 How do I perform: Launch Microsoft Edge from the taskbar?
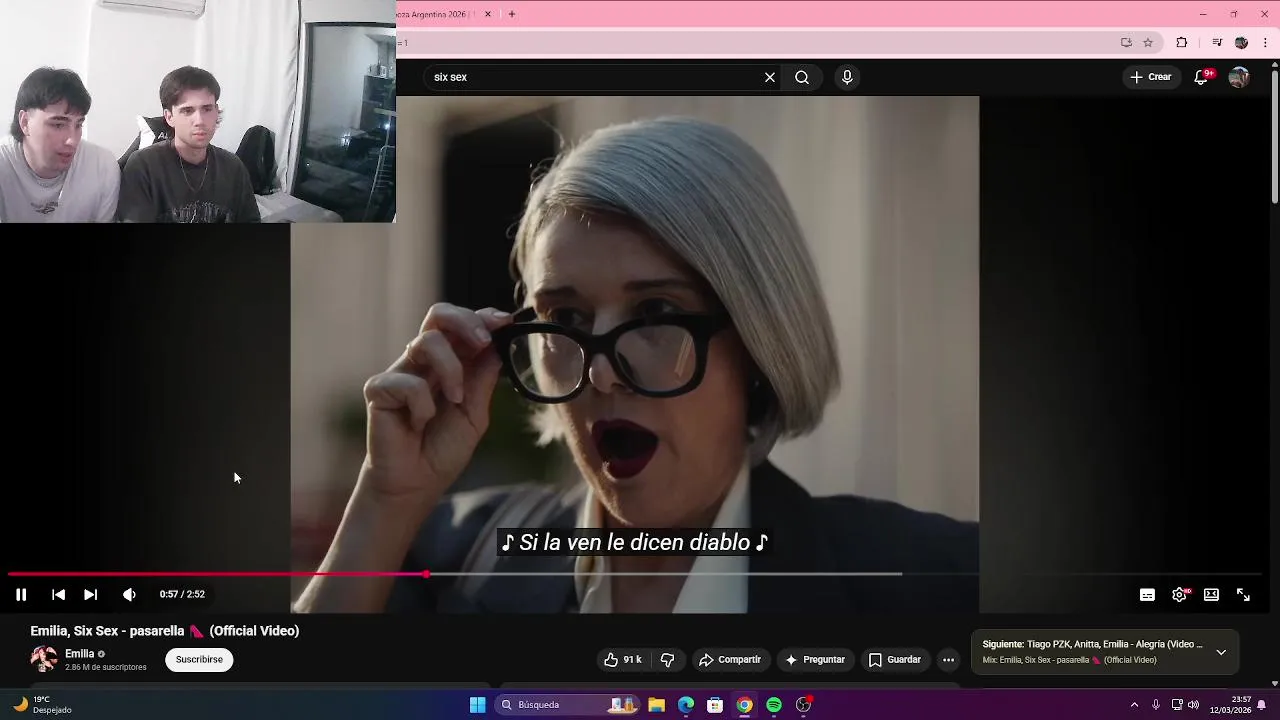coord(686,705)
